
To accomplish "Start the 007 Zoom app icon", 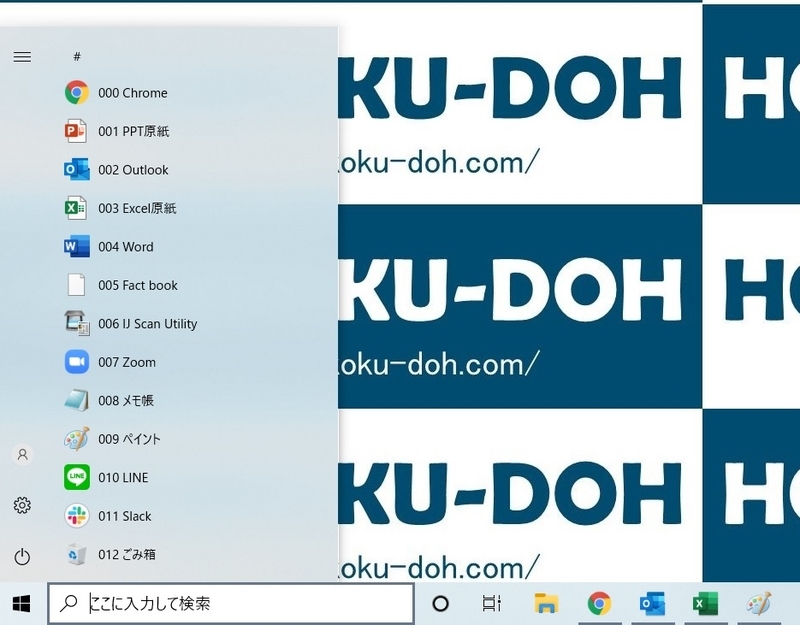I will coord(77,362).
